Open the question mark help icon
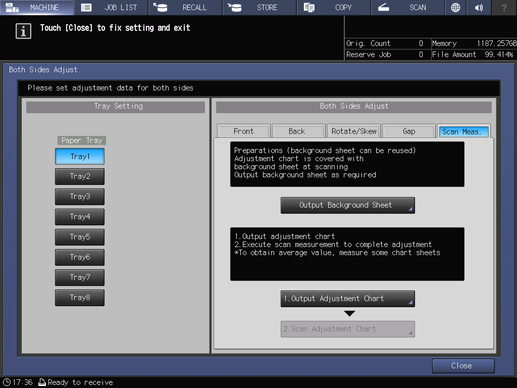Image resolution: width=517 pixels, height=388 pixels. coord(504,7)
